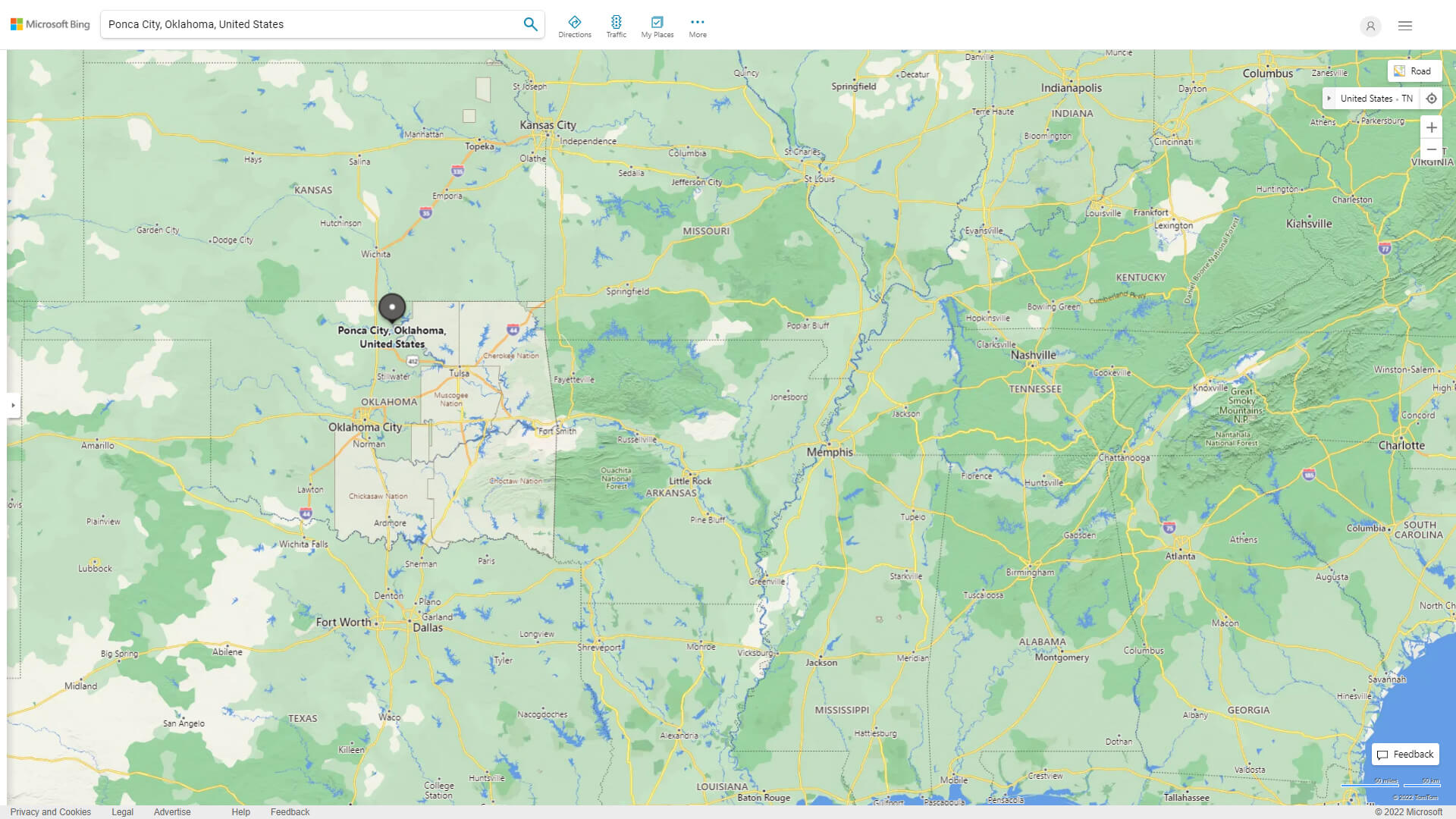The width and height of the screenshot is (1456, 819).
Task: Click the Ponca City map pin
Action: 392,307
